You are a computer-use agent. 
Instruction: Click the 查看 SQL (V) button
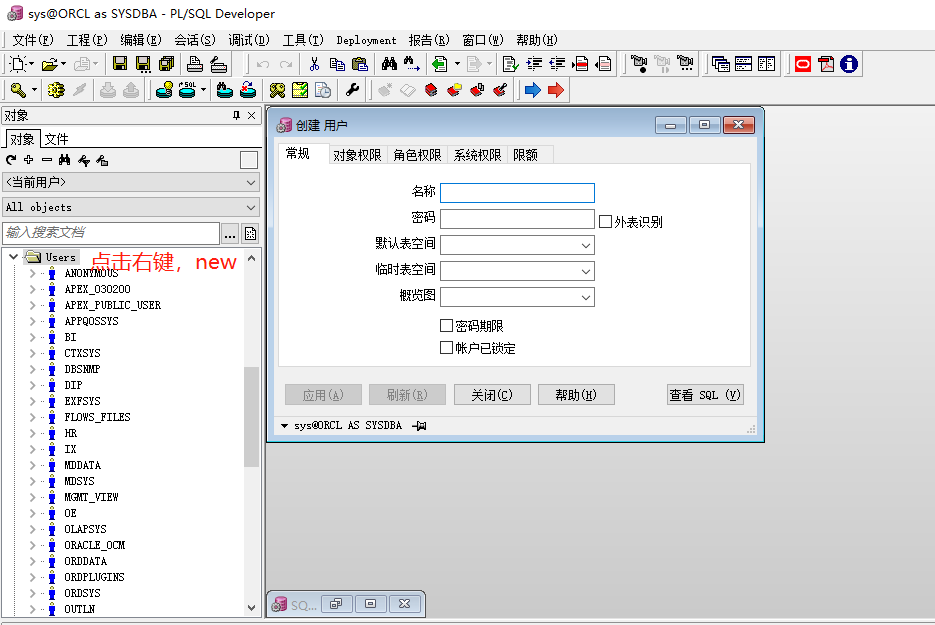click(x=705, y=395)
